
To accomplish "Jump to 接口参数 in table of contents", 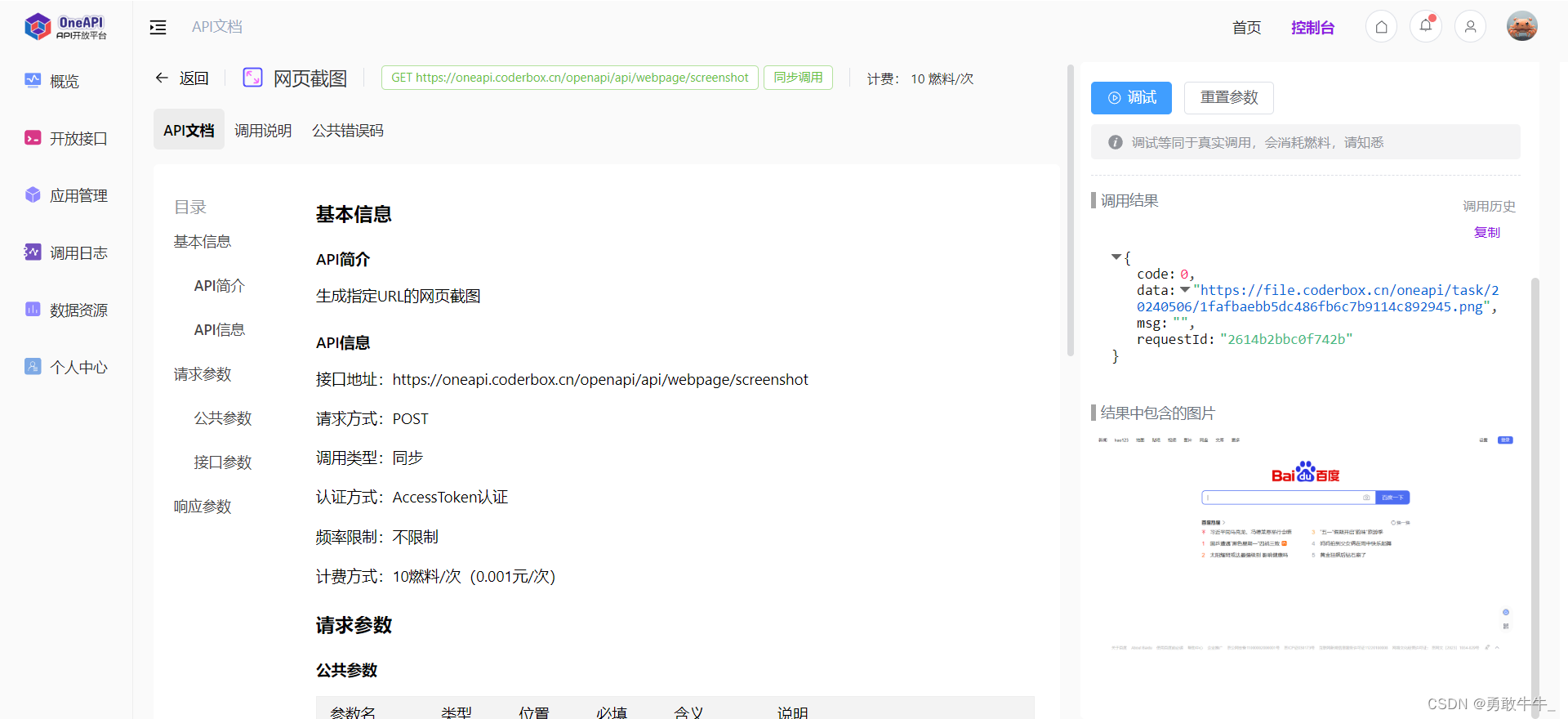I will [x=223, y=462].
